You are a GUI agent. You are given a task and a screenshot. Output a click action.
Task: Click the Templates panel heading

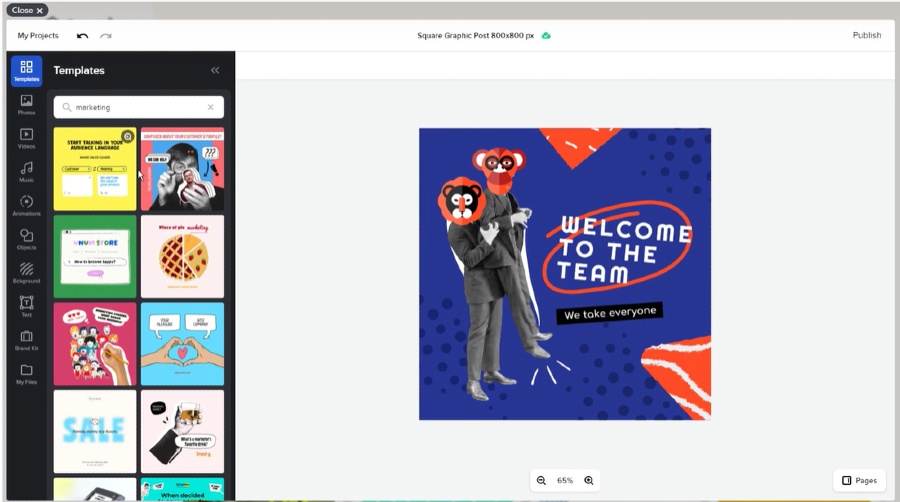click(x=79, y=70)
